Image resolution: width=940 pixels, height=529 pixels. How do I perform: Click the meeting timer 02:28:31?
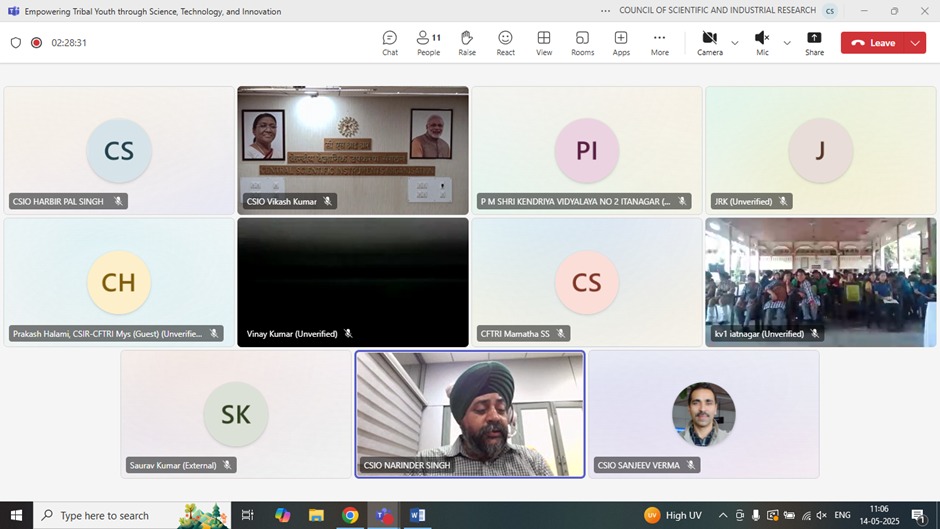[69, 43]
